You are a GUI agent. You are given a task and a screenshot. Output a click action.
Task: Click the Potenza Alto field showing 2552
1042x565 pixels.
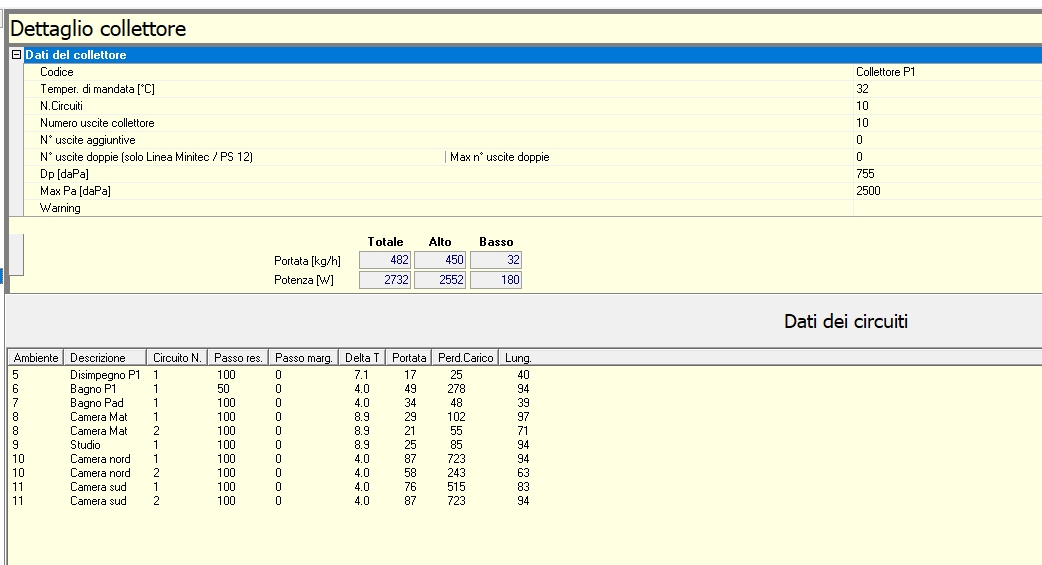point(440,280)
